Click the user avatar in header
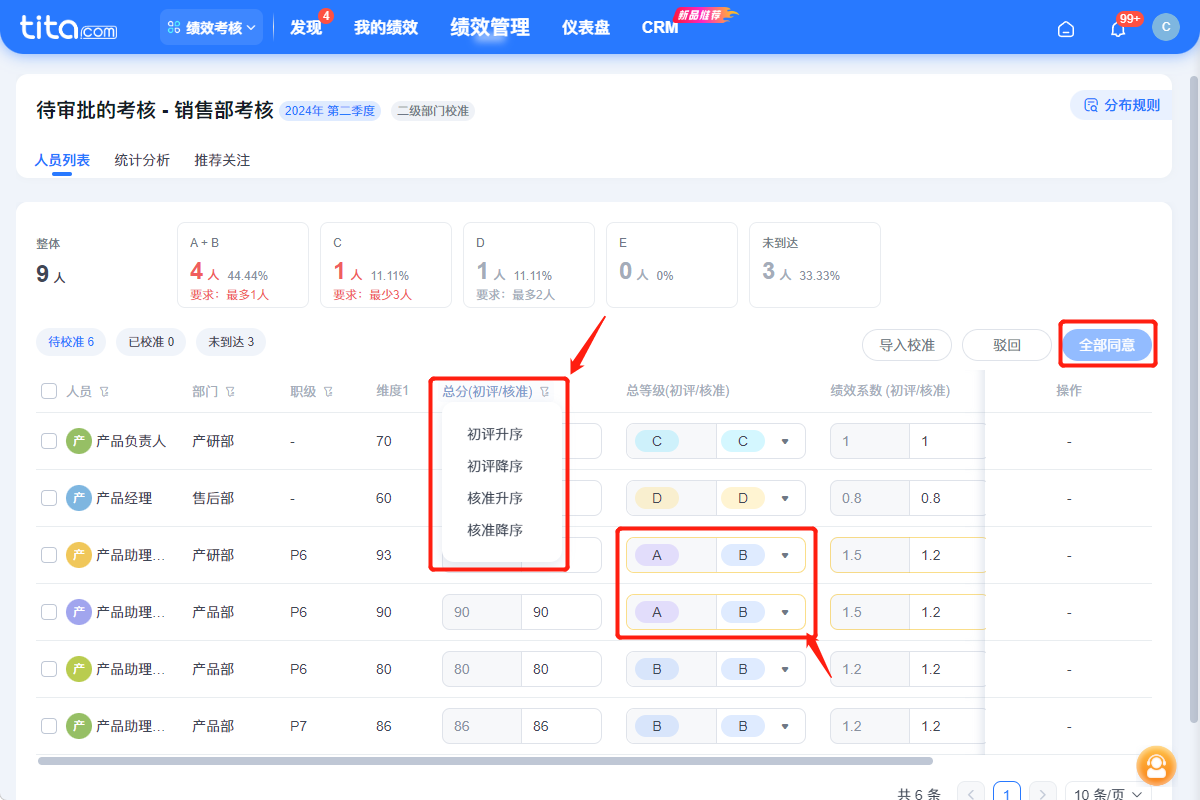The image size is (1200, 800). 1165,27
